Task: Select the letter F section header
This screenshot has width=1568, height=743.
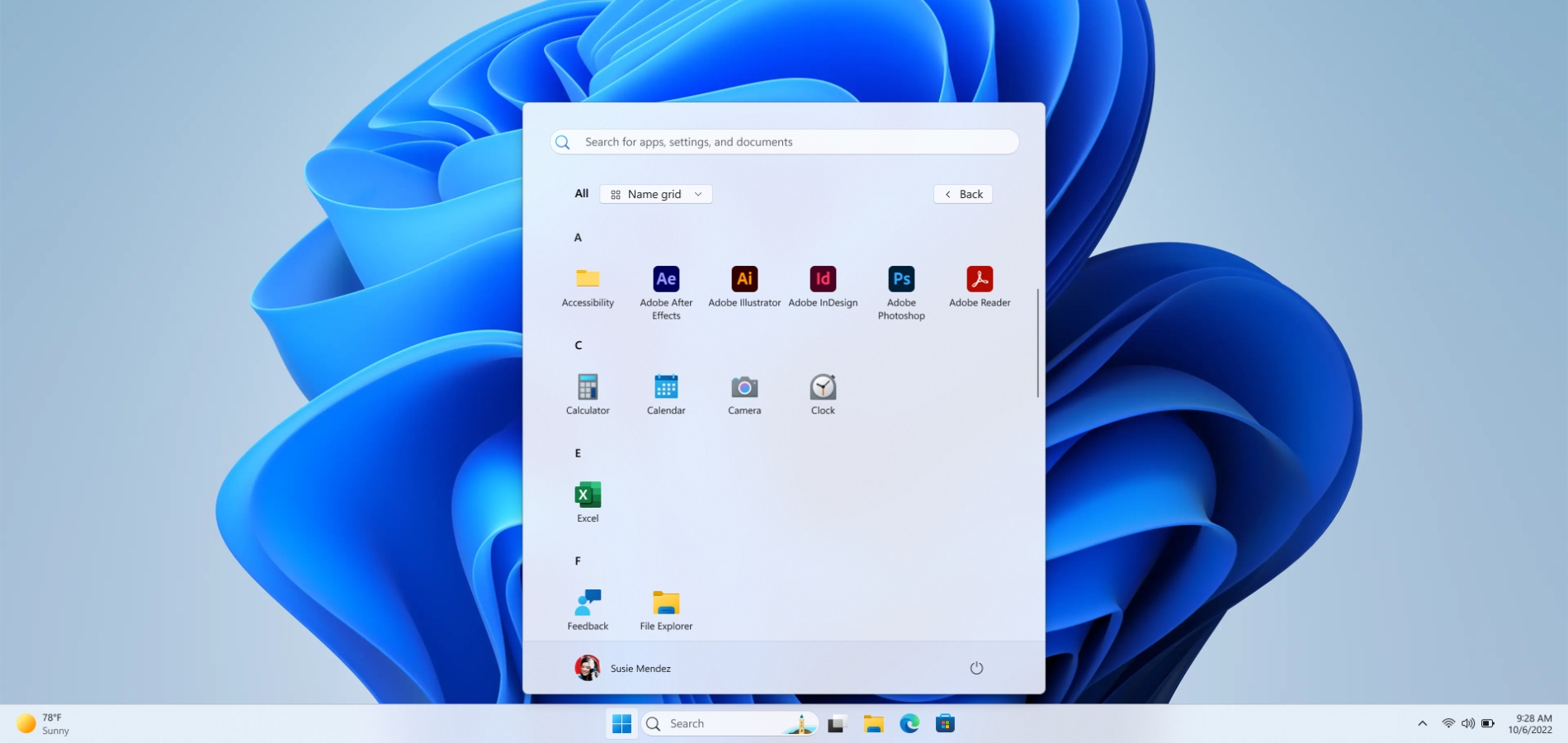Action: point(578,561)
